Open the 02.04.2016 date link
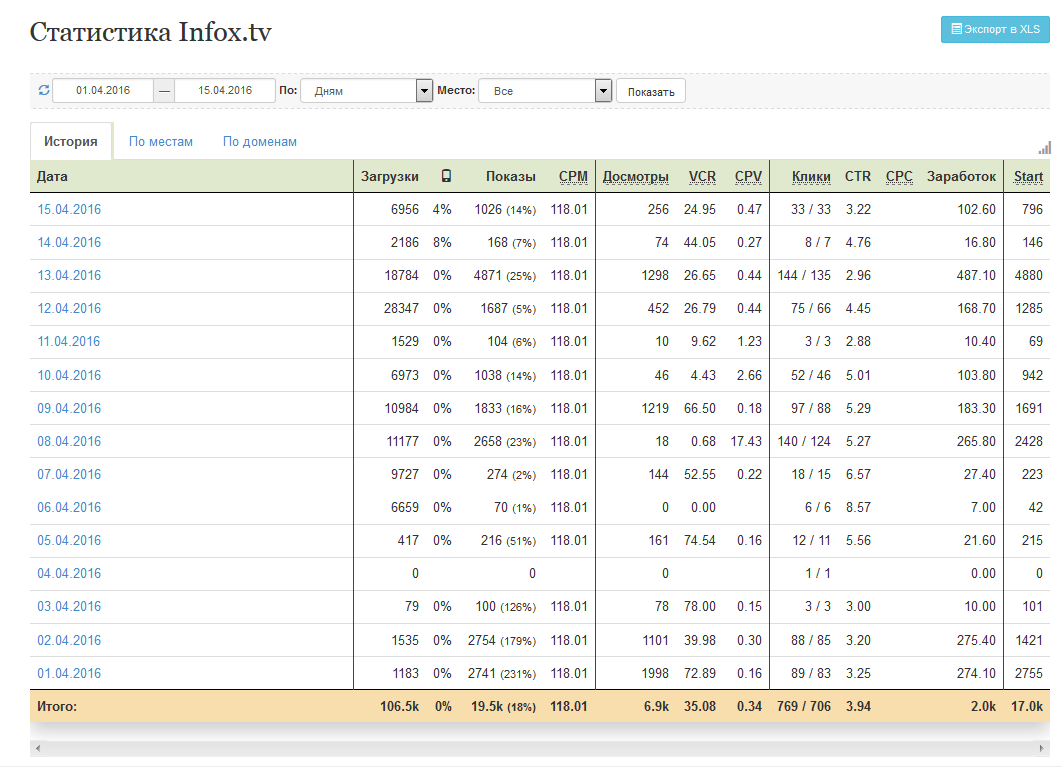 click(69, 640)
